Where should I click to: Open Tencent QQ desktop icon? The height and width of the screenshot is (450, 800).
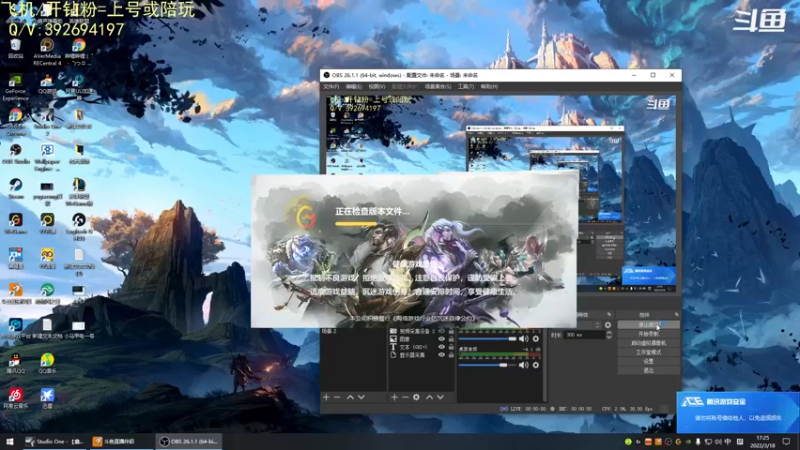point(15,363)
